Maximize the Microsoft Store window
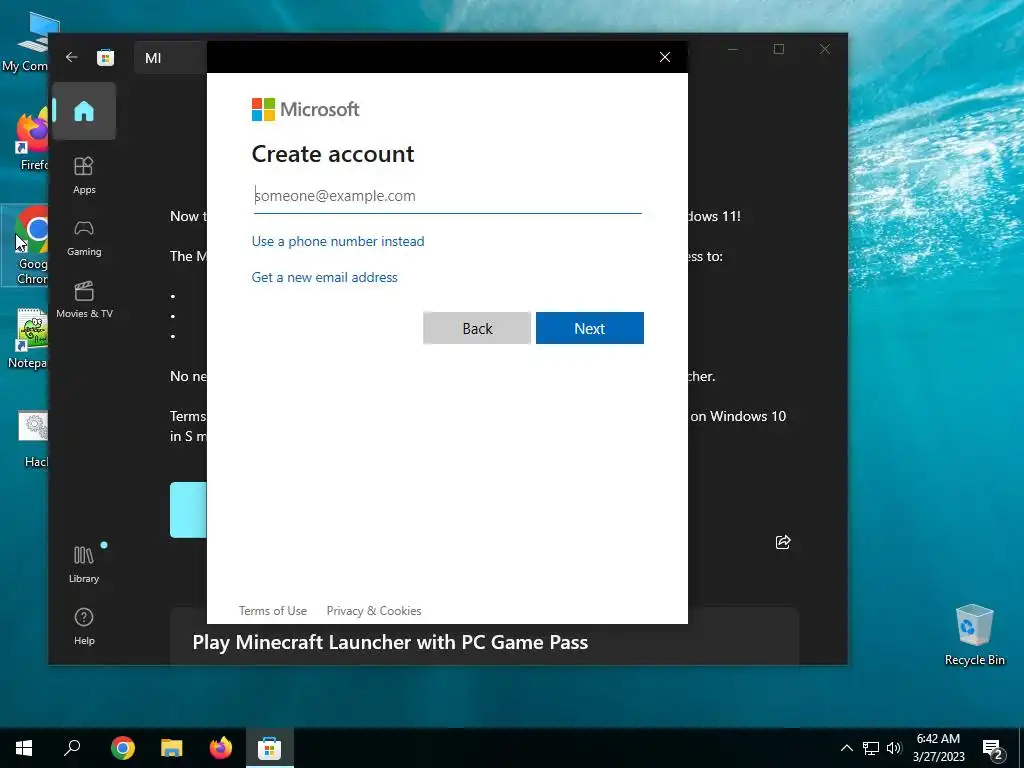This screenshot has width=1024, height=768. pos(778,49)
